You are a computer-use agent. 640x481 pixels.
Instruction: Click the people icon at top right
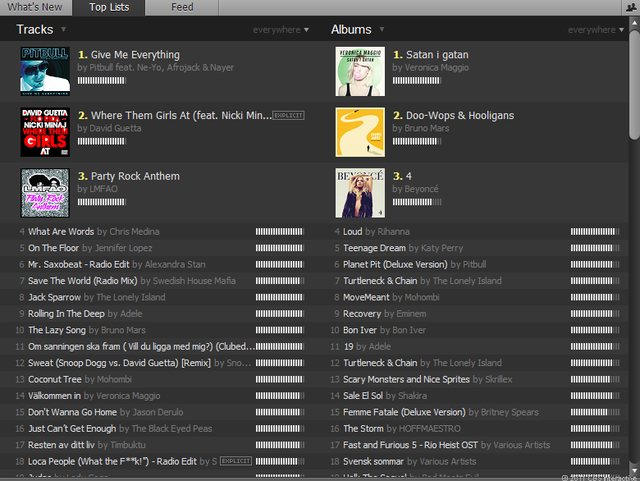point(631,7)
